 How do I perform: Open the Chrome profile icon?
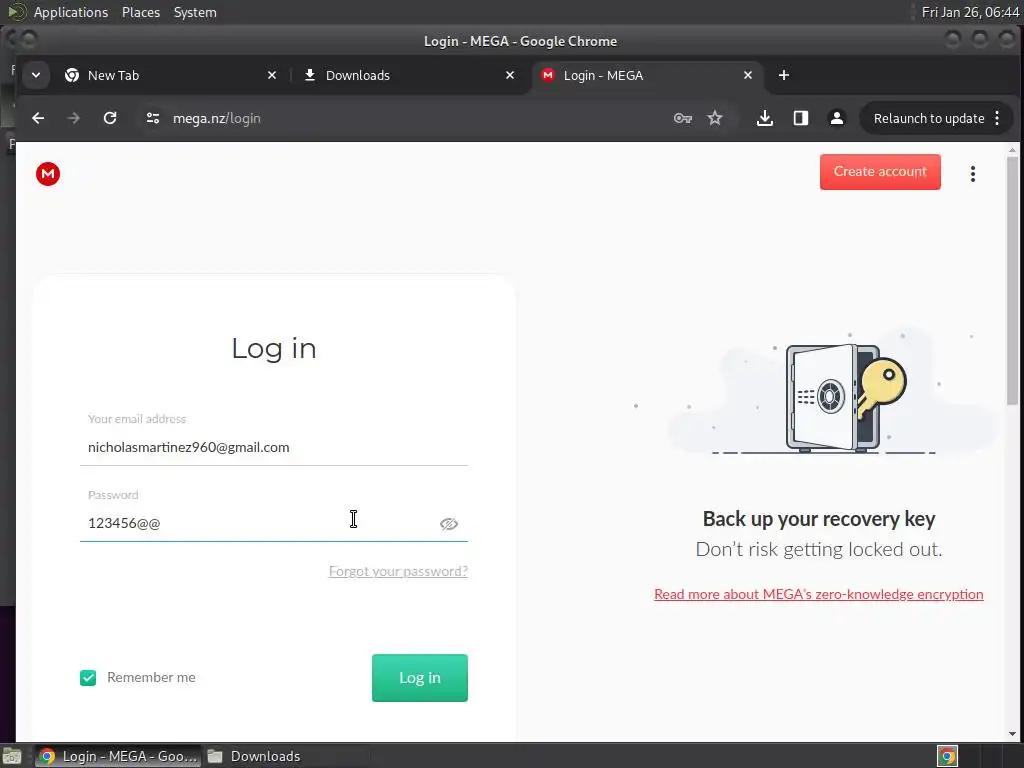(837, 118)
